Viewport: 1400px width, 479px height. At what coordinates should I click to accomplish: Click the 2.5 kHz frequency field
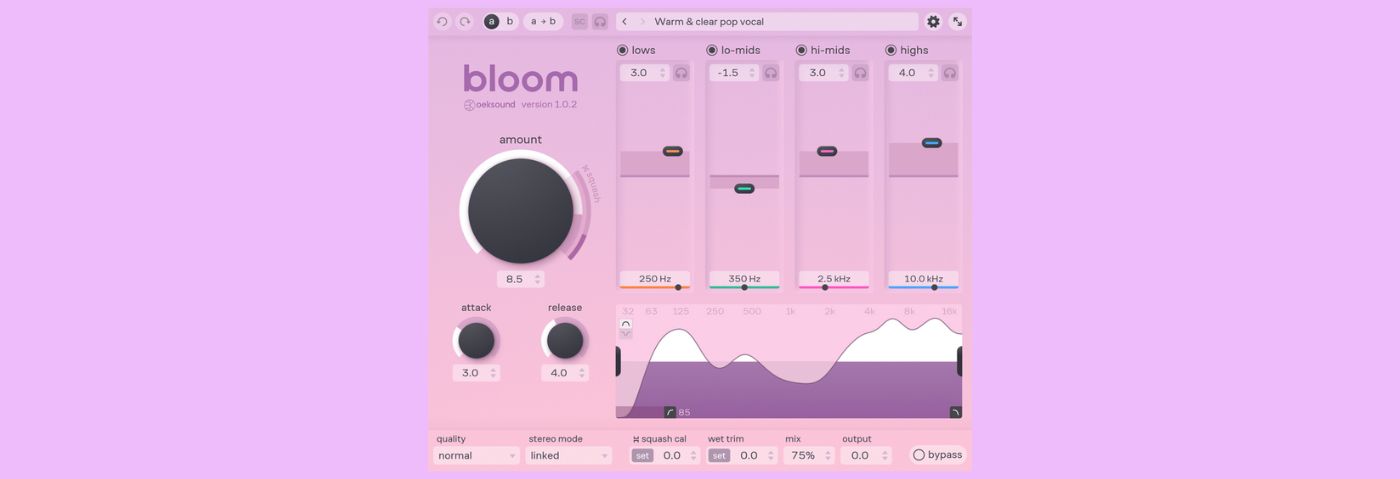[834, 279]
